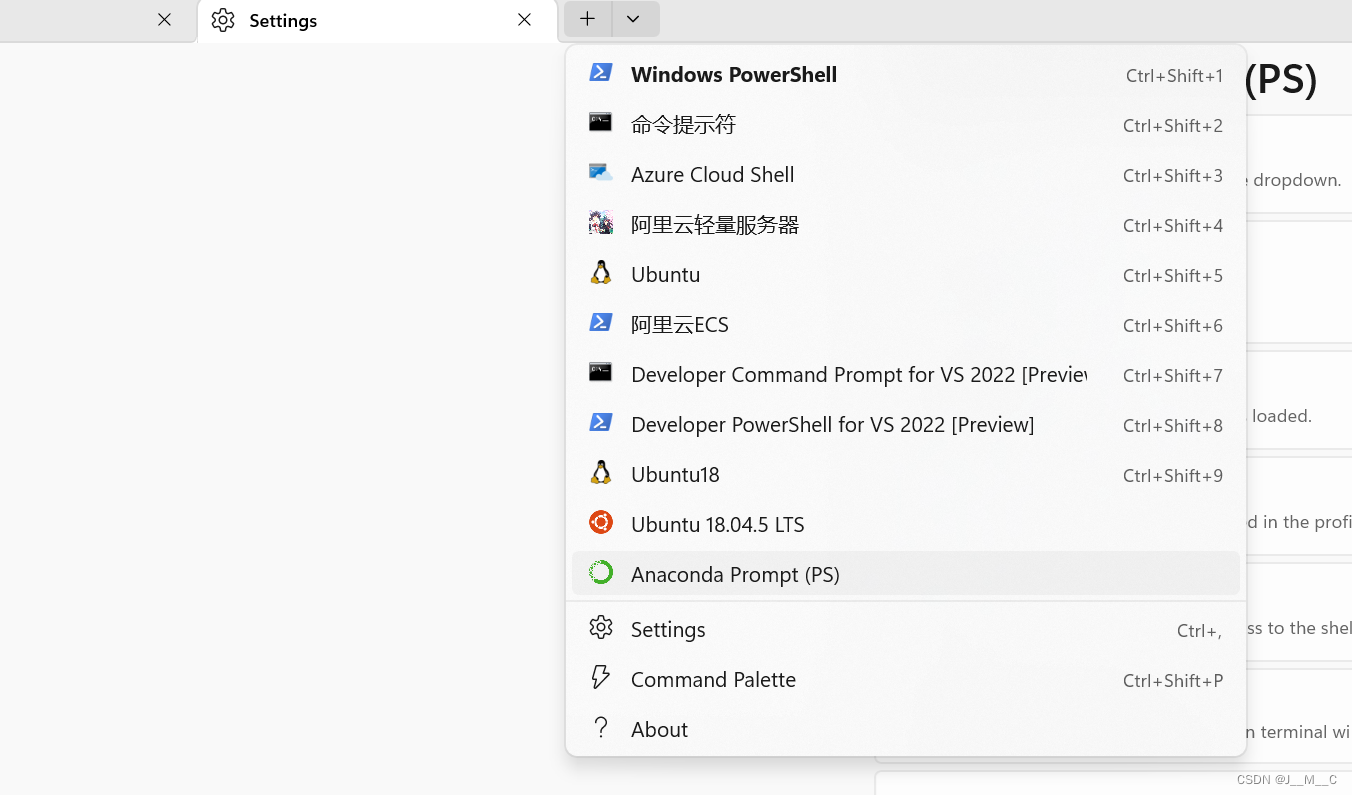Start an Azure Cloud Shell session
The width and height of the screenshot is (1352, 795).
tap(906, 174)
